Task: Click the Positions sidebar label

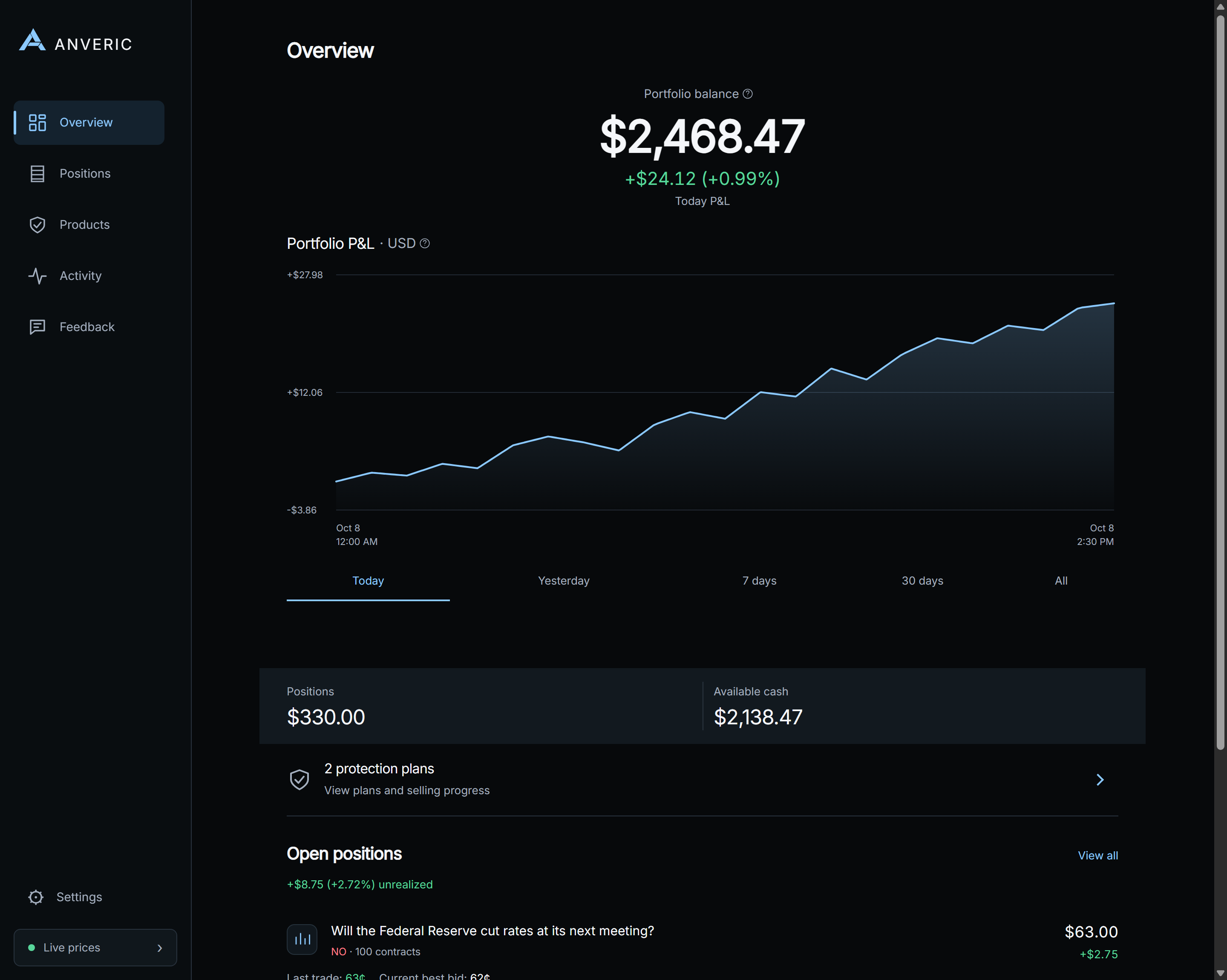Action: [x=85, y=173]
